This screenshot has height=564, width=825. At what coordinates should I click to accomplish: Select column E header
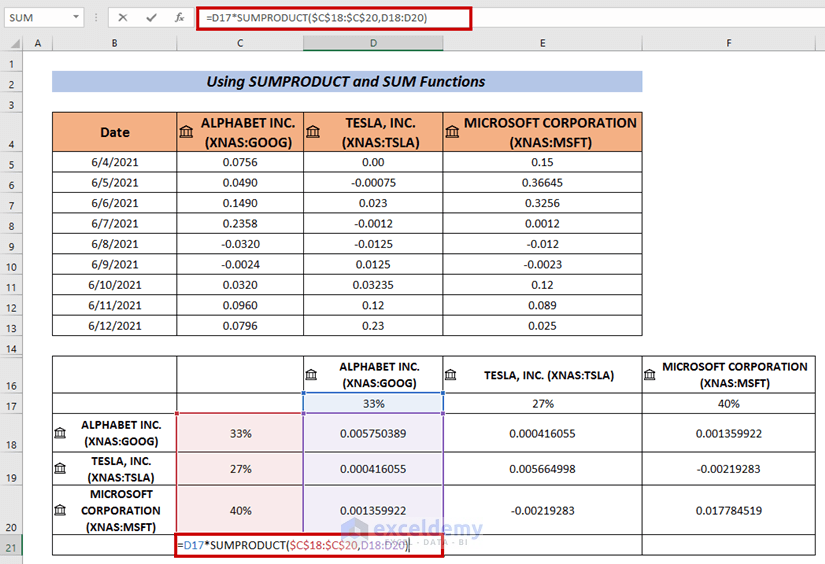tap(542, 43)
